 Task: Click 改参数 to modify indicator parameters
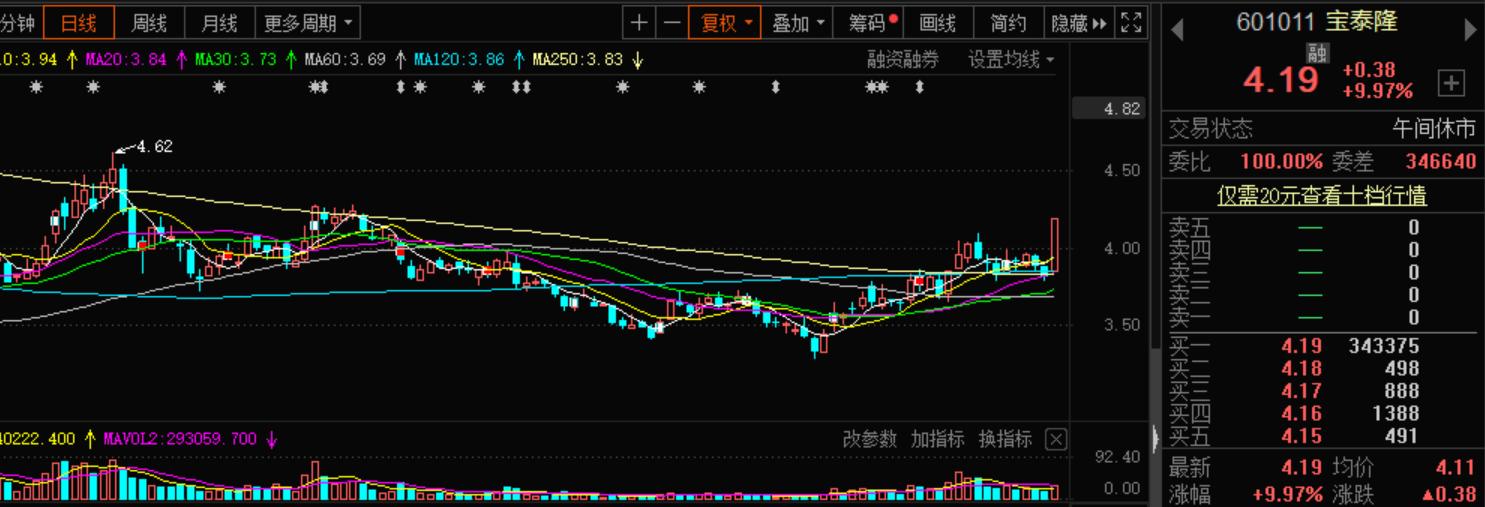click(x=870, y=439)
